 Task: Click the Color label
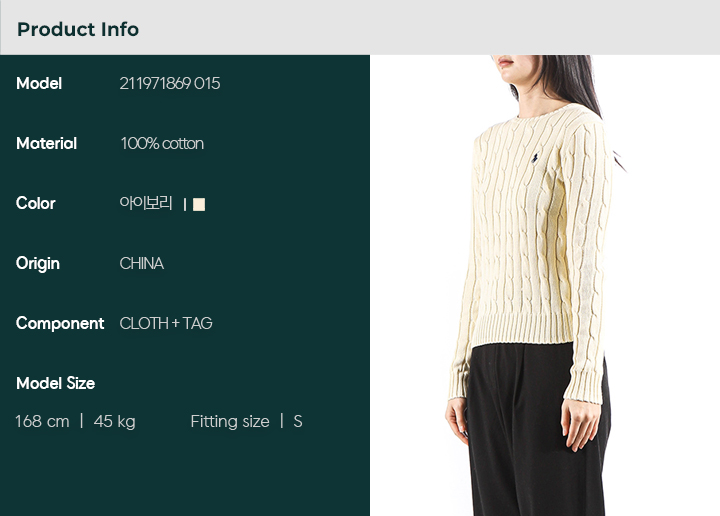tap(35, 203)
